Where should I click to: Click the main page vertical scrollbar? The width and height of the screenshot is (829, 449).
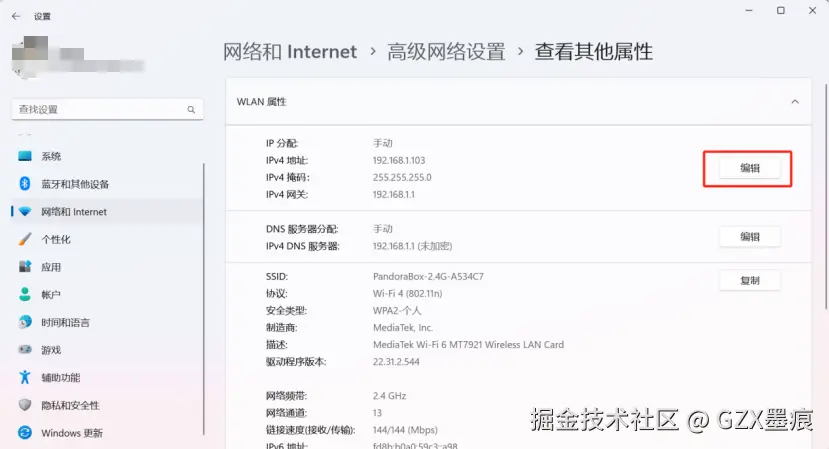click(x=826, y=196)
